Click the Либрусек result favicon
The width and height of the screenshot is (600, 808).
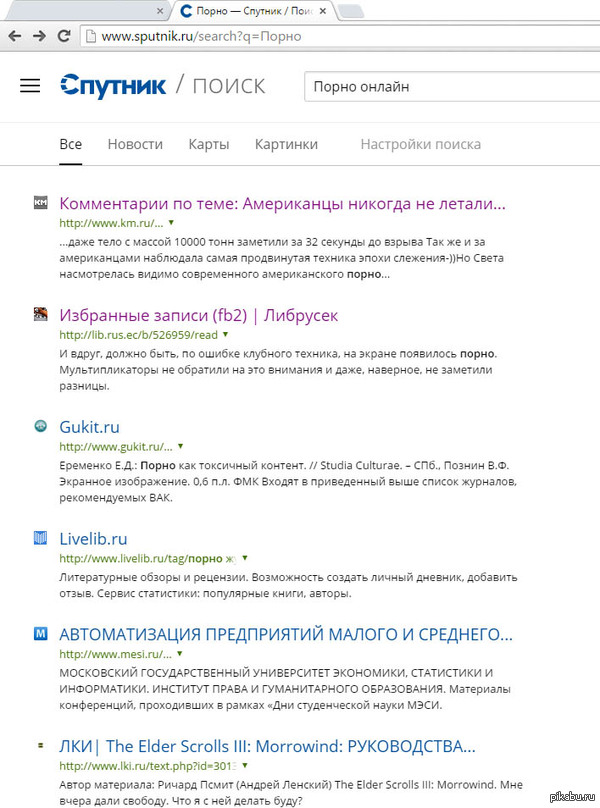tap(40, 314)
